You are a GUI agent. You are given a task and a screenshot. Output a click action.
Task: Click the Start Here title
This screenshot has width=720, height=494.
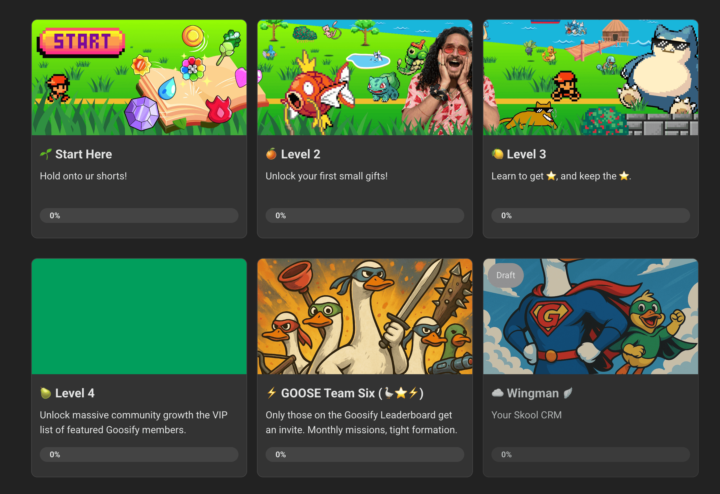(x=84, y=154)
